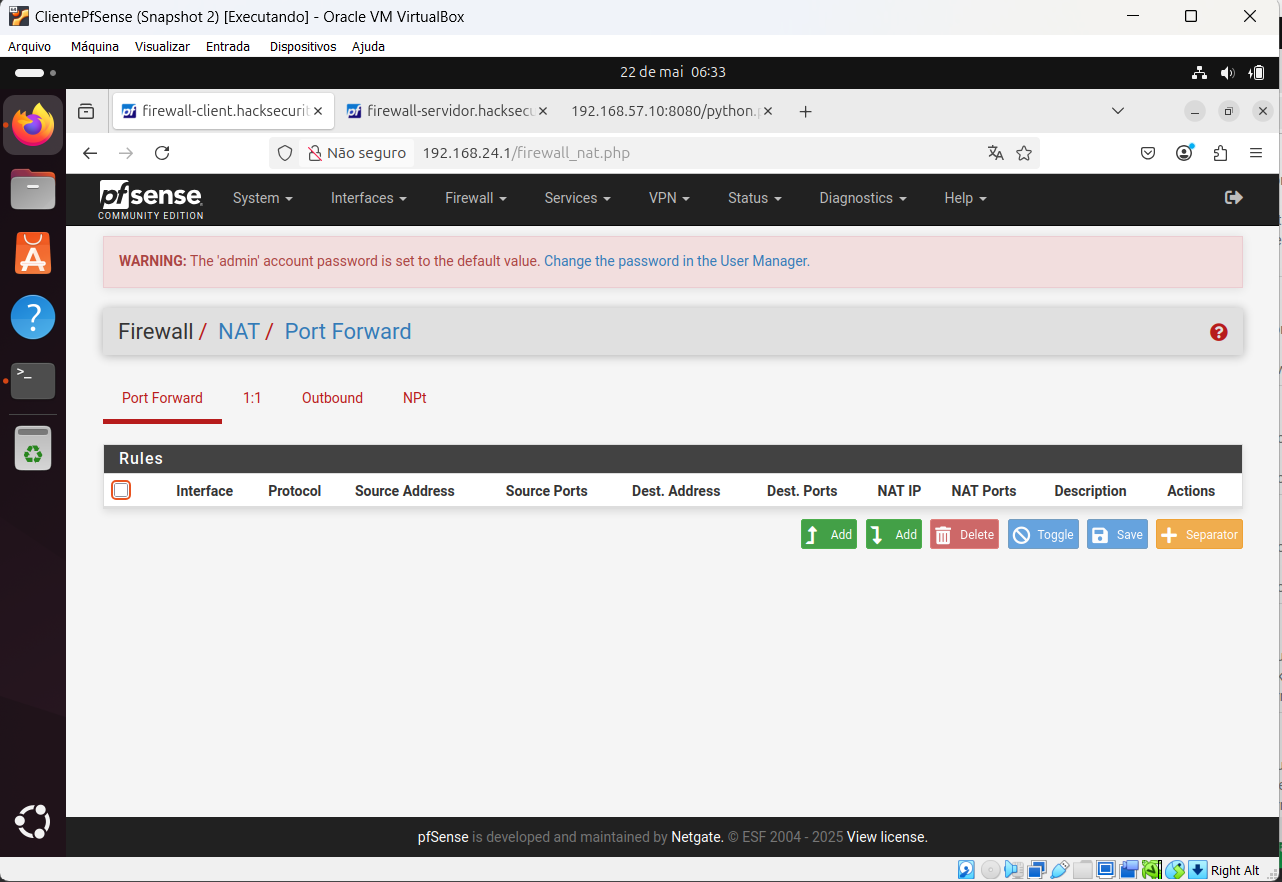Bookmark page with the star icon
Screen dimensions: 1282x882
point(1024,153)
